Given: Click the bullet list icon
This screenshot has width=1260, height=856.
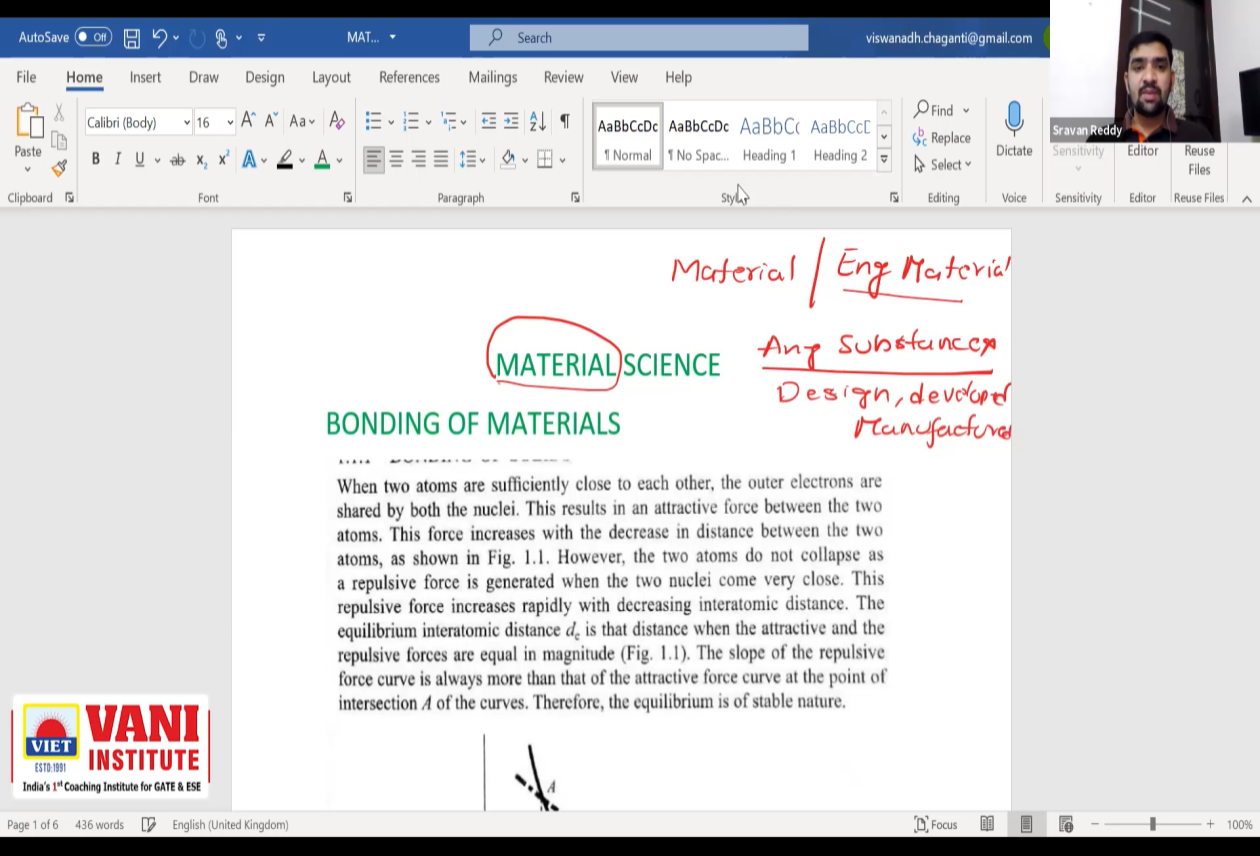Looking at the screenshot, I should (x=373, y=122).
